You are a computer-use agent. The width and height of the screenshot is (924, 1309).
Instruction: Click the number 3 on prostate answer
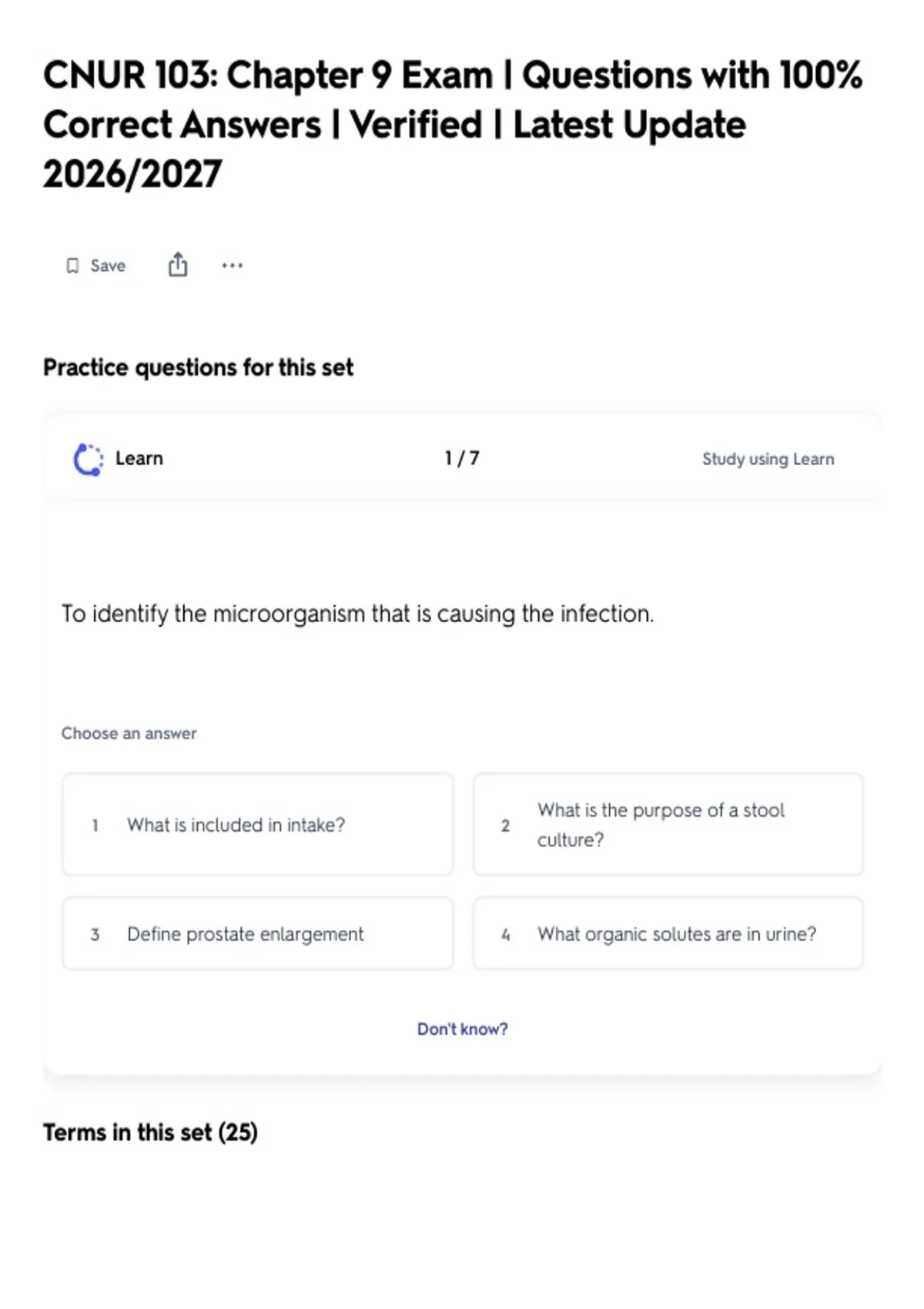tap(95, 935)
